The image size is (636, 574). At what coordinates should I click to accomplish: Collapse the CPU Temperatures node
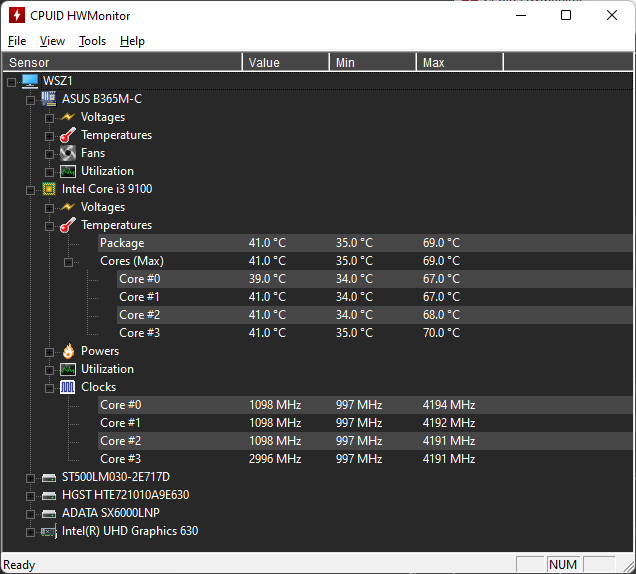coord(49,226)
